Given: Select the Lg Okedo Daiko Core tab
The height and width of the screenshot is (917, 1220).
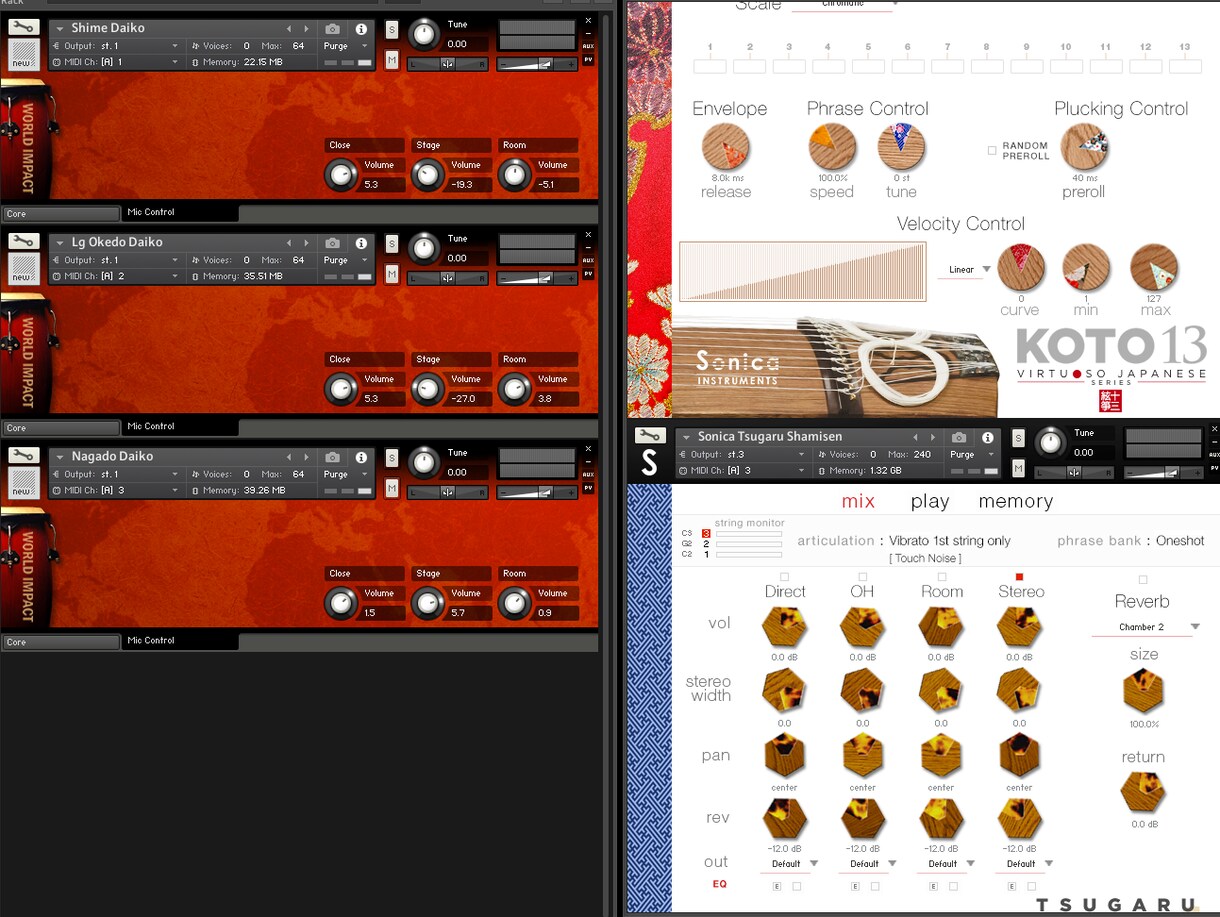Looking at the screenshot, I should coord(61,428).
